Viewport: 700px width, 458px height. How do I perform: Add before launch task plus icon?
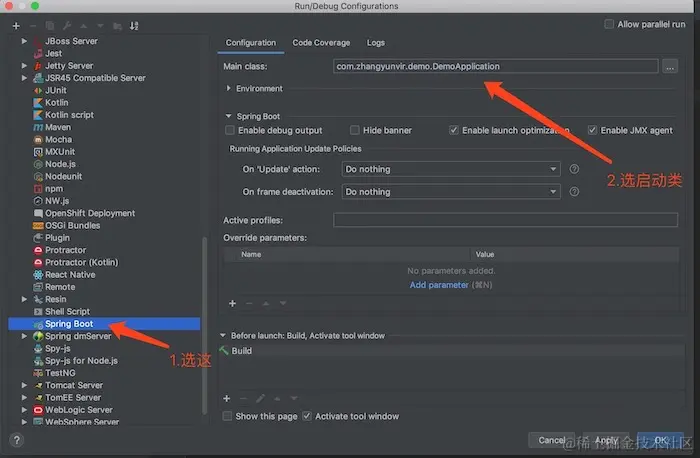click(227, 398)
